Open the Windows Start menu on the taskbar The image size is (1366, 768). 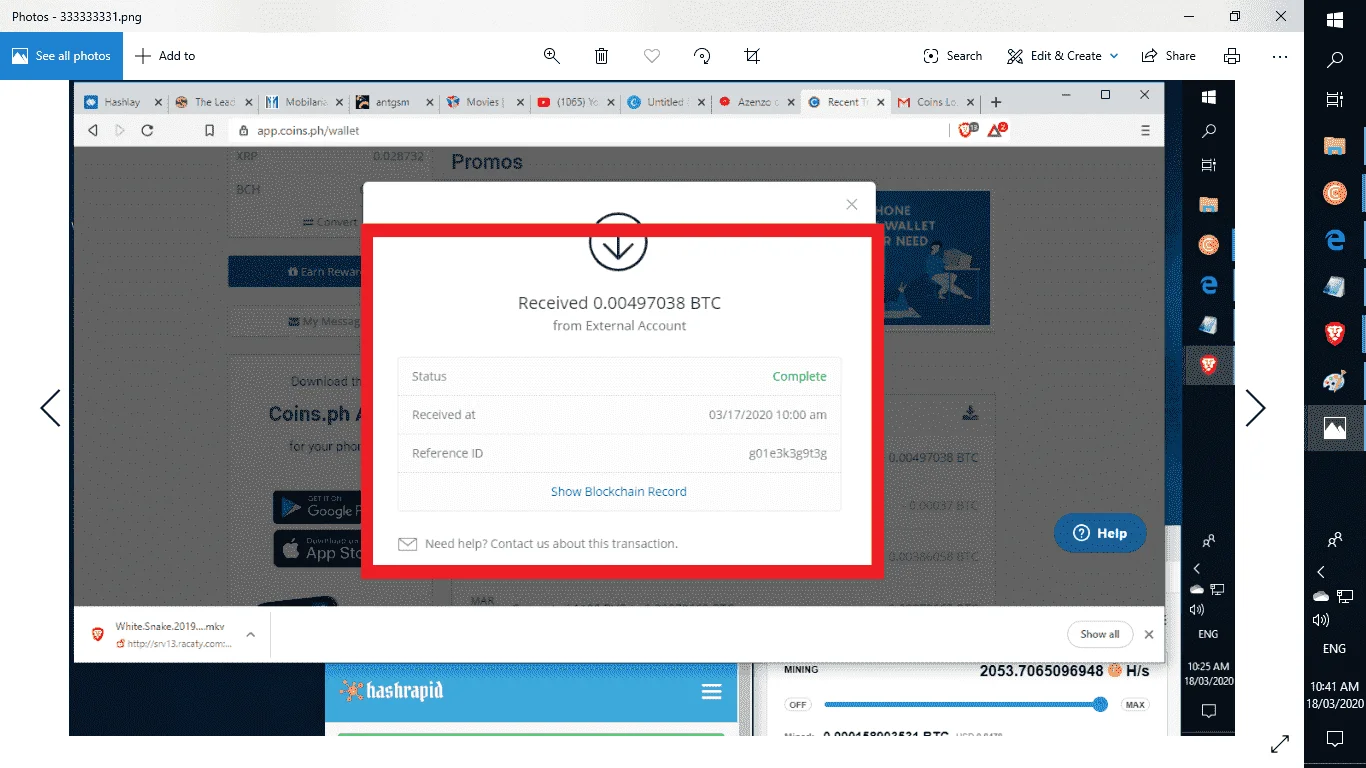coord(1335,20)
